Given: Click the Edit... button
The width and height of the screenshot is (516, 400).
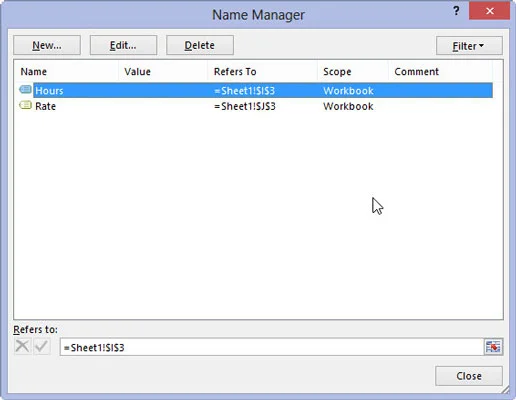Looking at the screenshot, I should [123, 45].
